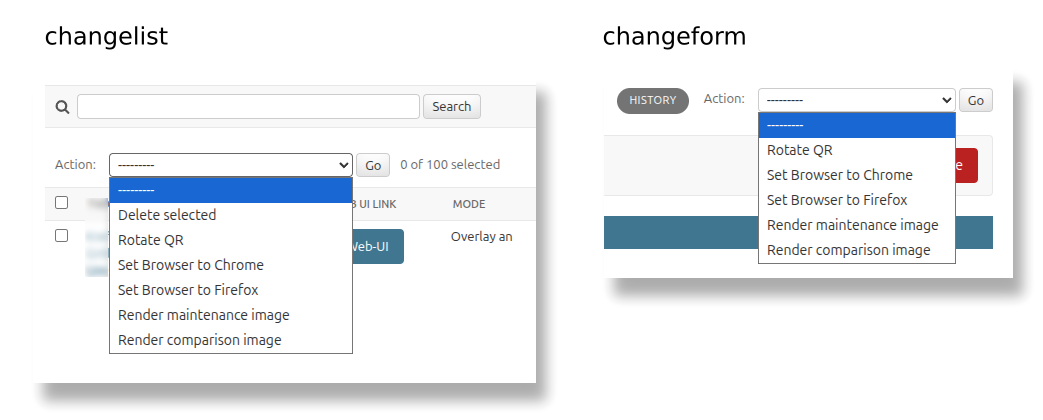Choose Render comparison image in changeform
This screenshot has width=1043, height=420.
849,250
